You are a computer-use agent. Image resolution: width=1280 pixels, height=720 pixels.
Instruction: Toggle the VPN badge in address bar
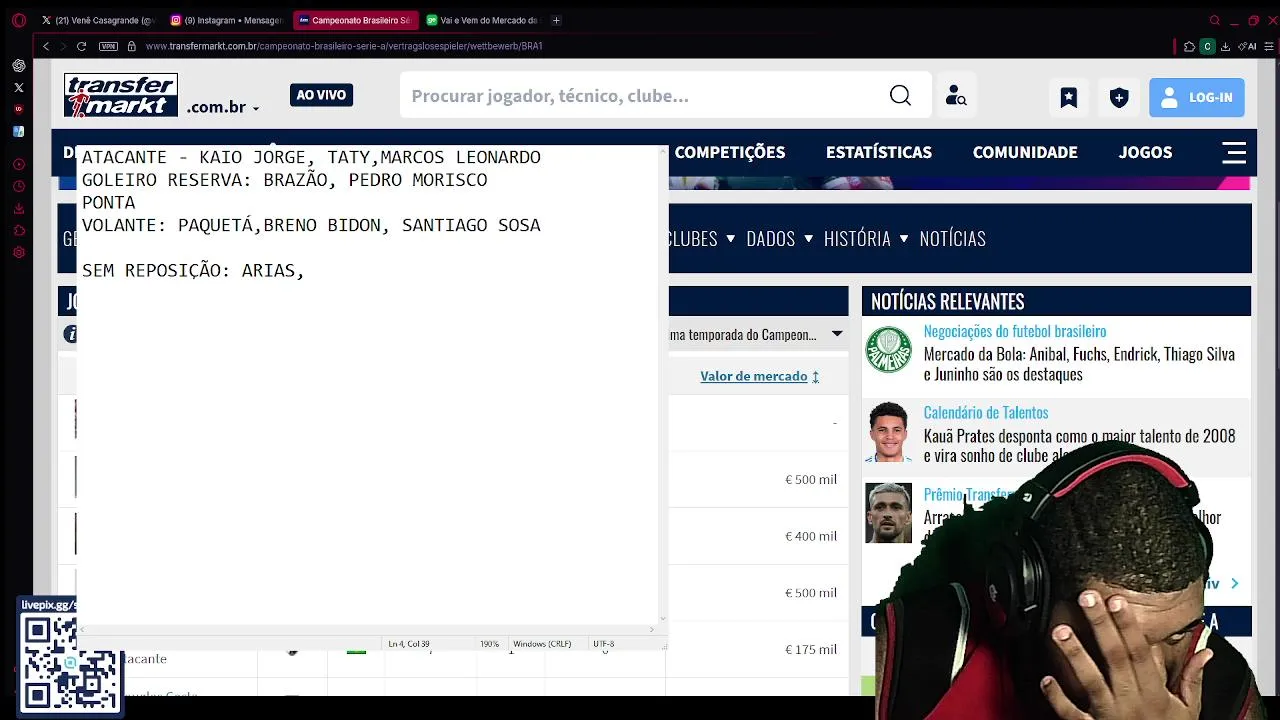[x=108, y=46]
